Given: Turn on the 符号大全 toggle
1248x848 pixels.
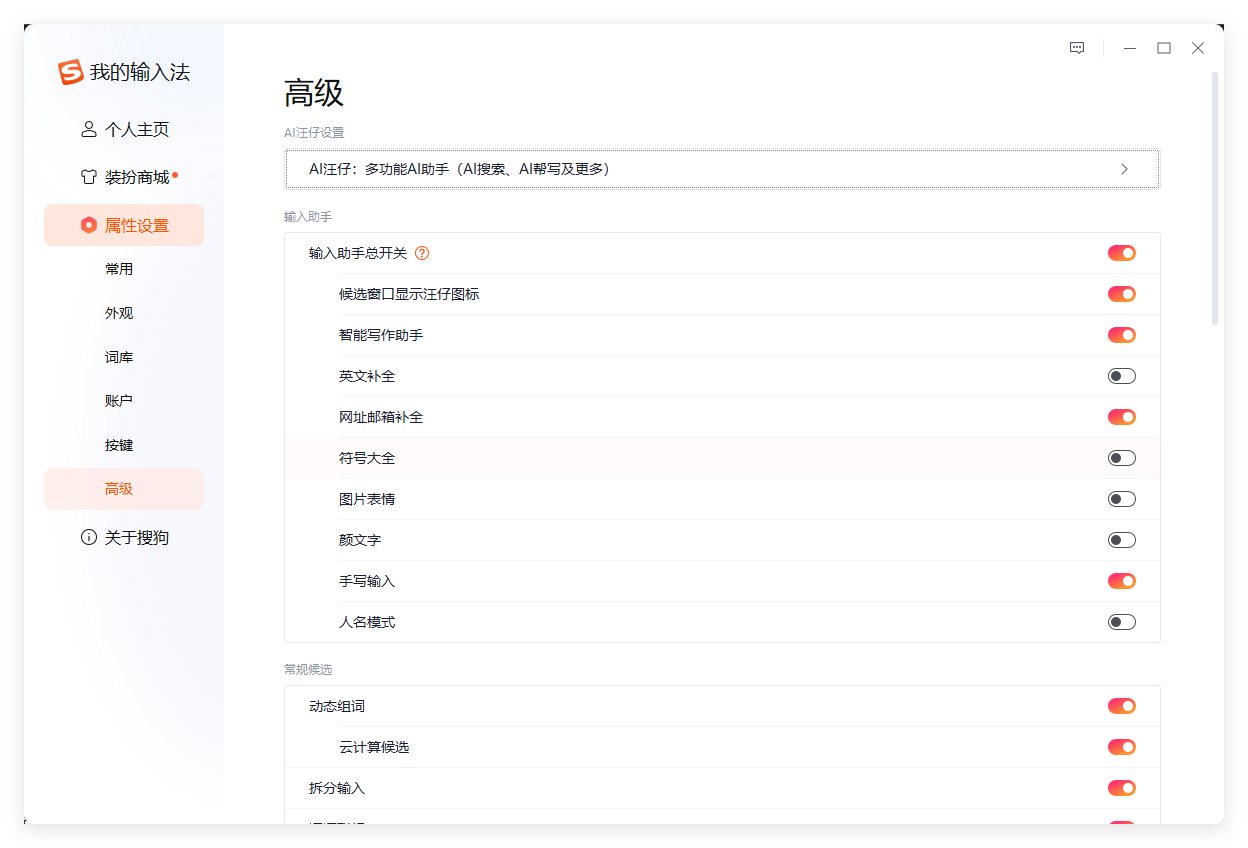Looking at the screenshot, I should coord(1121,457).
